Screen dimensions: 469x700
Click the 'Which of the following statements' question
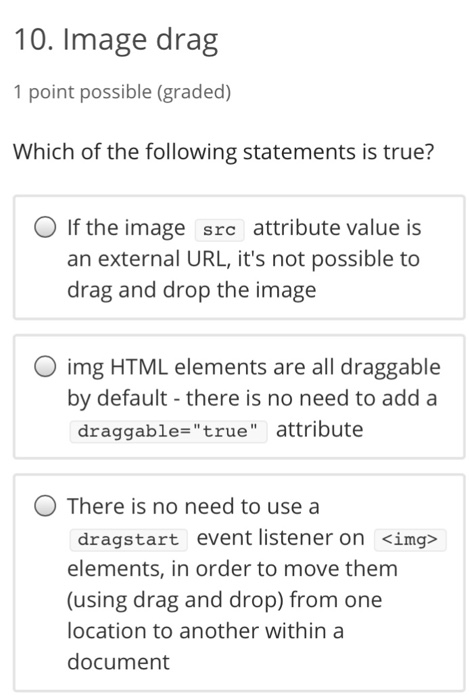224,152
